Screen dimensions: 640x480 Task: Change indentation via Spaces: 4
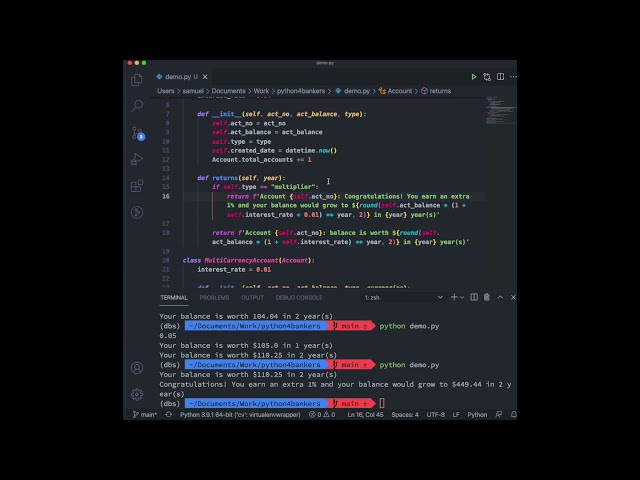405,415
